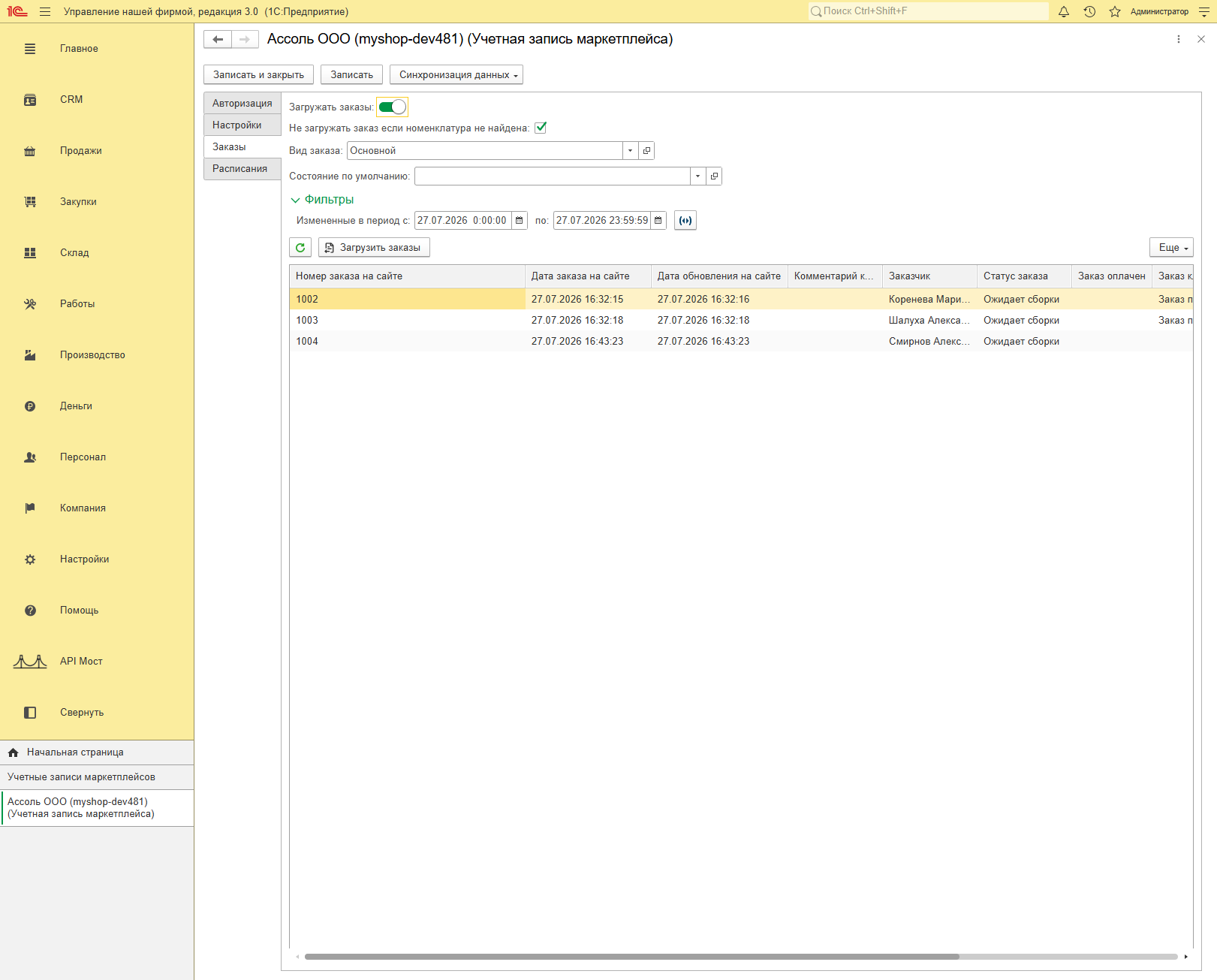Open the Еще dropdown menu

(x=1171, y=247)
